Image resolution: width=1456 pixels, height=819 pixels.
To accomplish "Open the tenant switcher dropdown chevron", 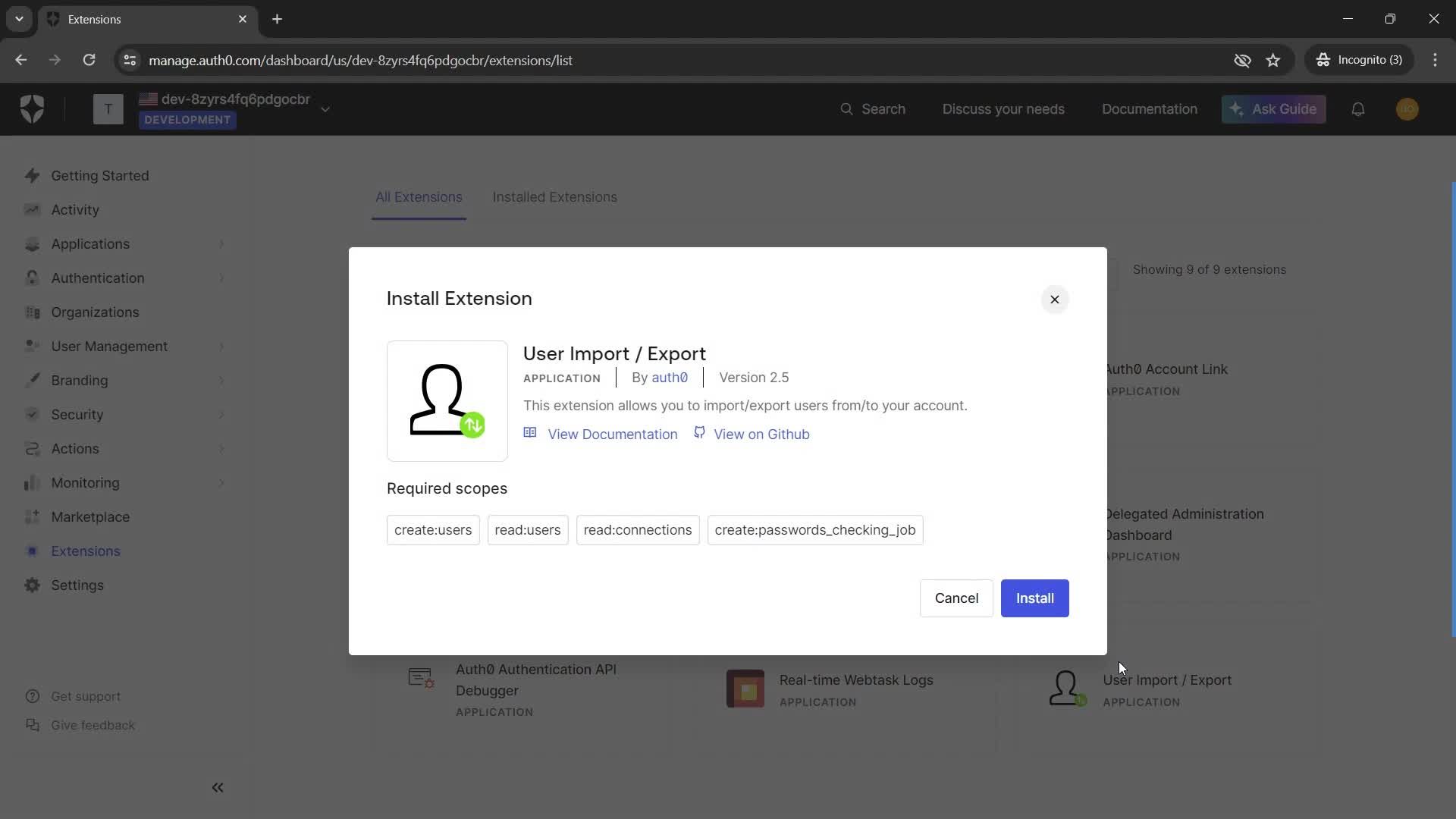I will point(325,109).
